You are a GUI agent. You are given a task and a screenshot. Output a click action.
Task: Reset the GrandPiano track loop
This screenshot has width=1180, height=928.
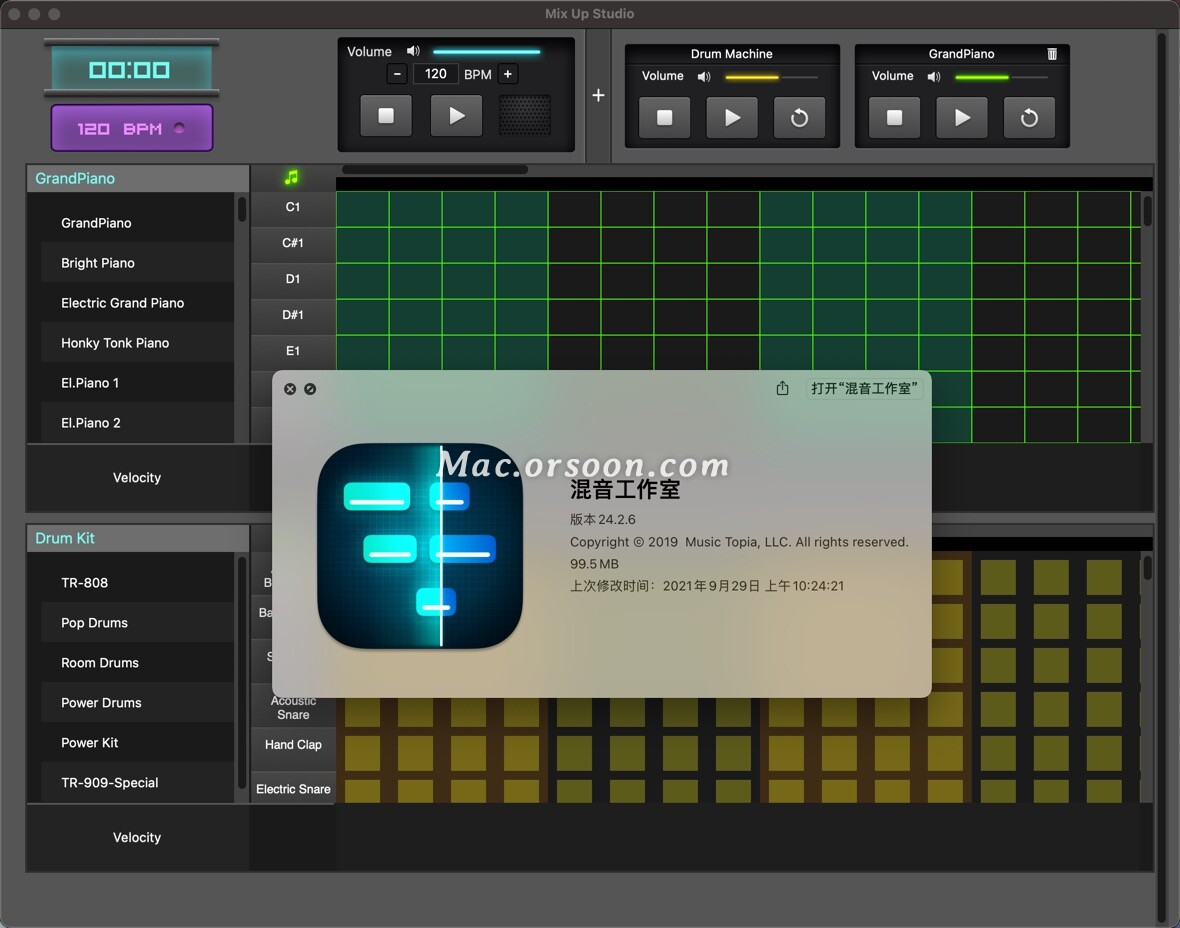1029,117
